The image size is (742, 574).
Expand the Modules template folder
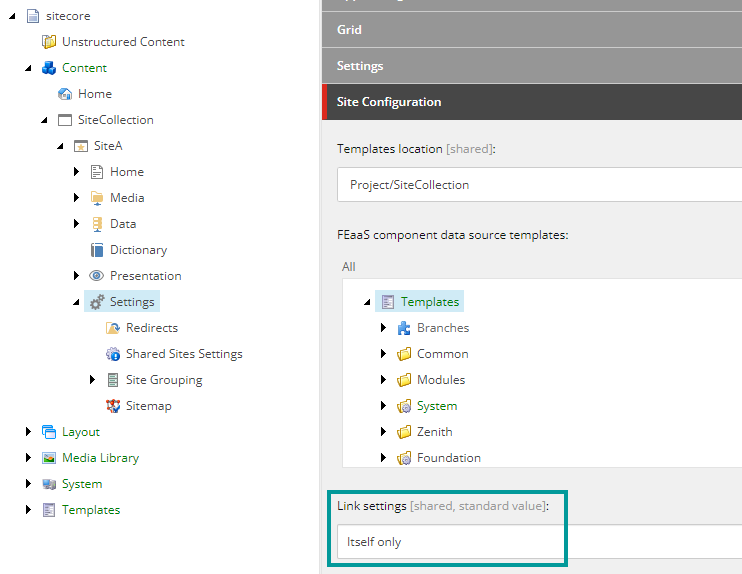383,380
